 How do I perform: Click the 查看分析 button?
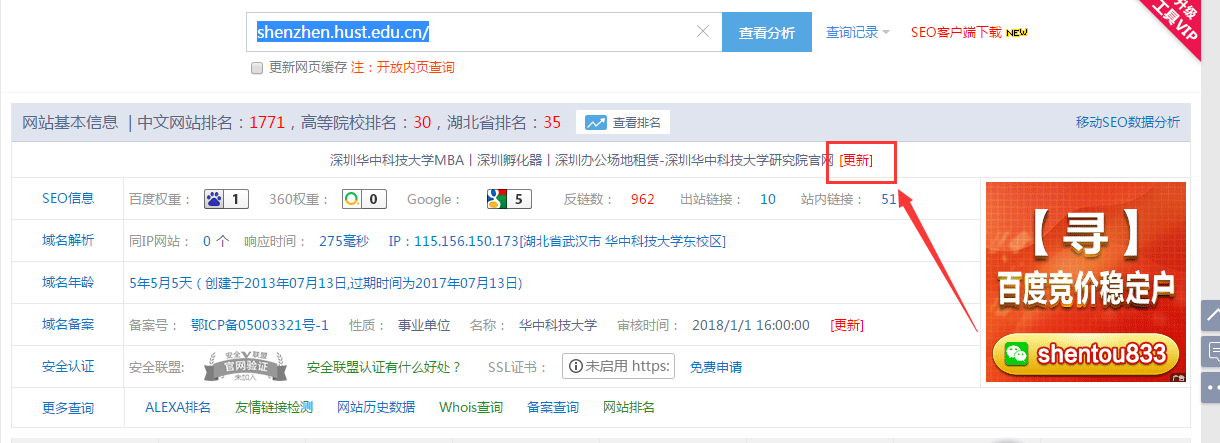pyautogui.click(x=767, y=32)
